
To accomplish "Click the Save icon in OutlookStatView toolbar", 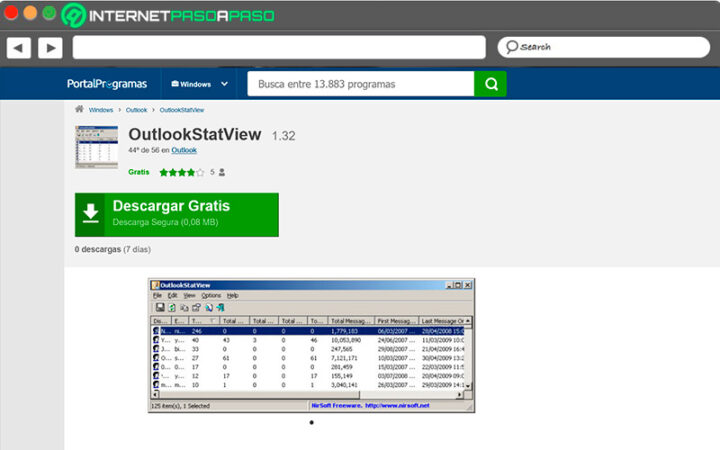I will point(159,307).
